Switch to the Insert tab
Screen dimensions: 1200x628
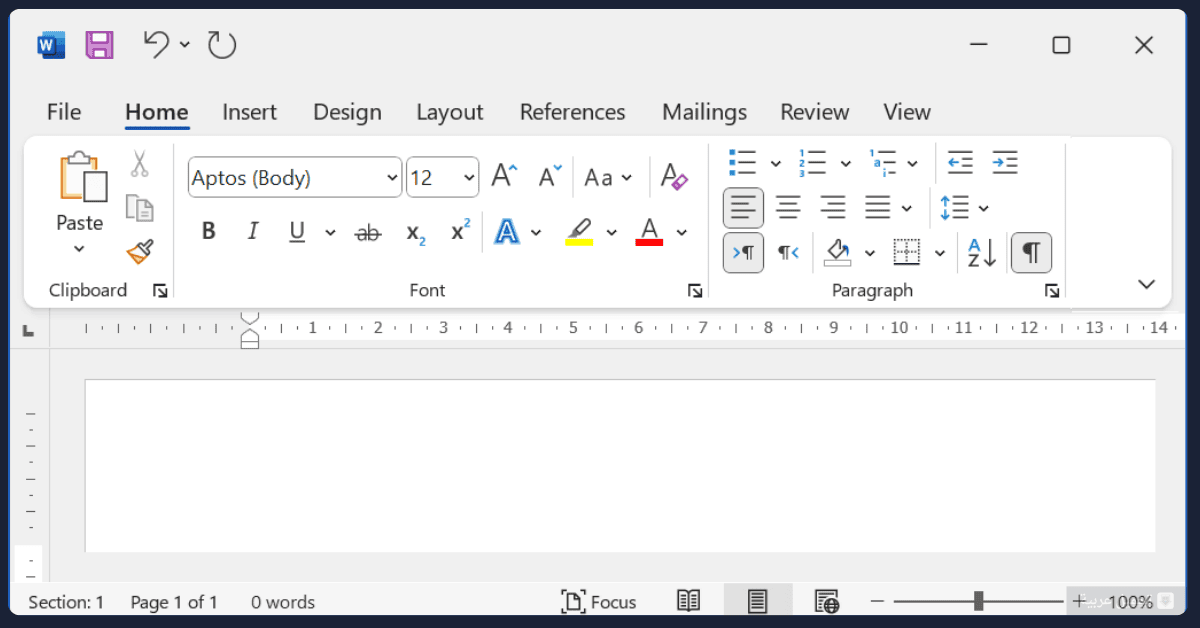[x=249, y=112]
